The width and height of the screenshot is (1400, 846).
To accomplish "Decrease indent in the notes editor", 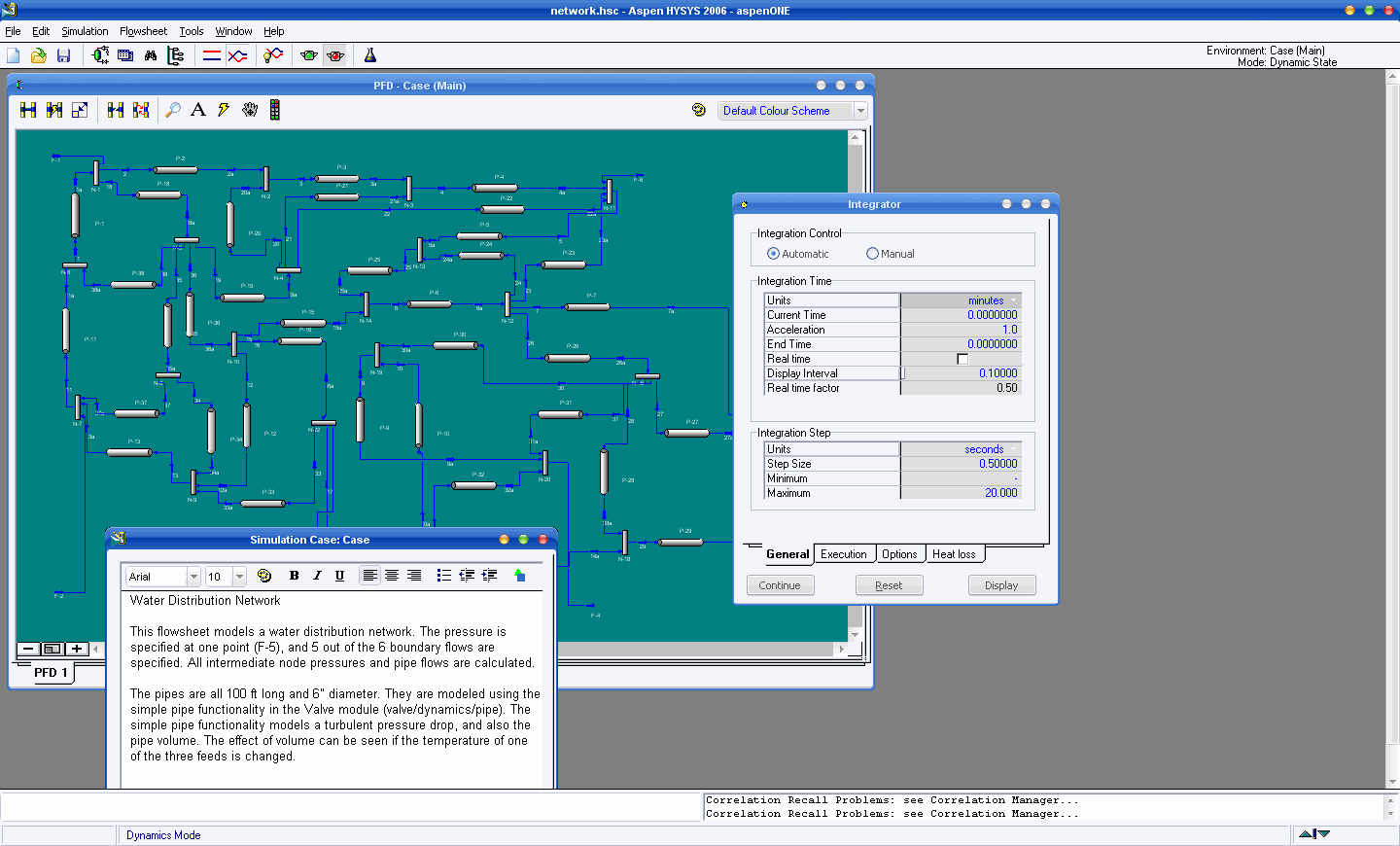I will (467, 576).
